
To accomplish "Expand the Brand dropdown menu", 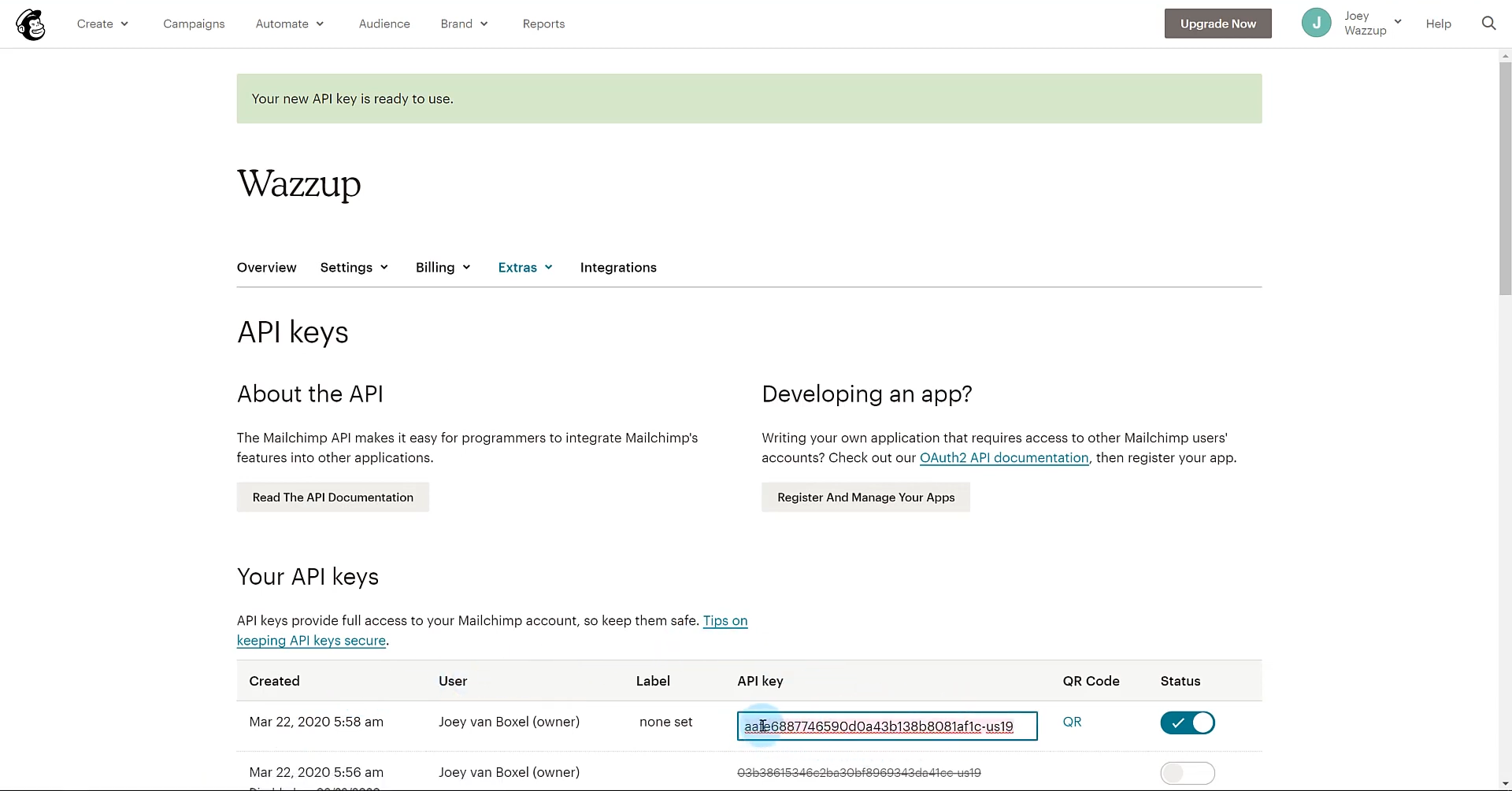I will pyautogui.click(x=465, y=24).
